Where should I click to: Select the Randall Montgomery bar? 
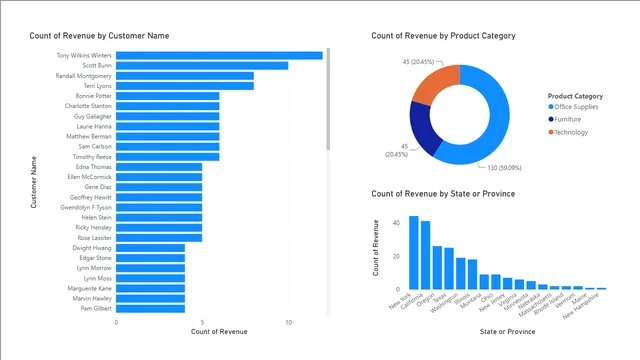185,76
